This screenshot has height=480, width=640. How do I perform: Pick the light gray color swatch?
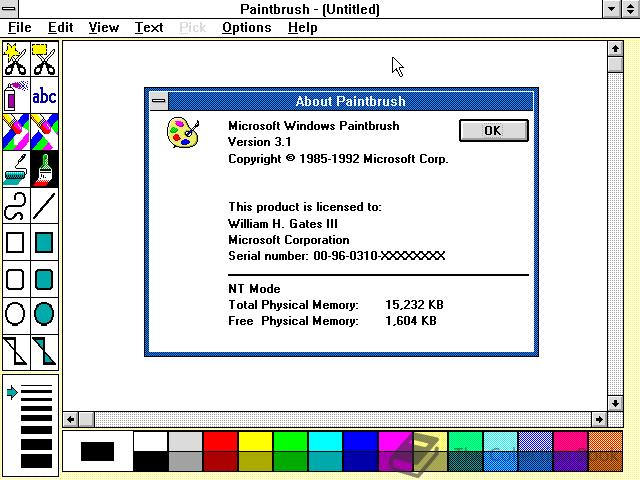(185, 441)
